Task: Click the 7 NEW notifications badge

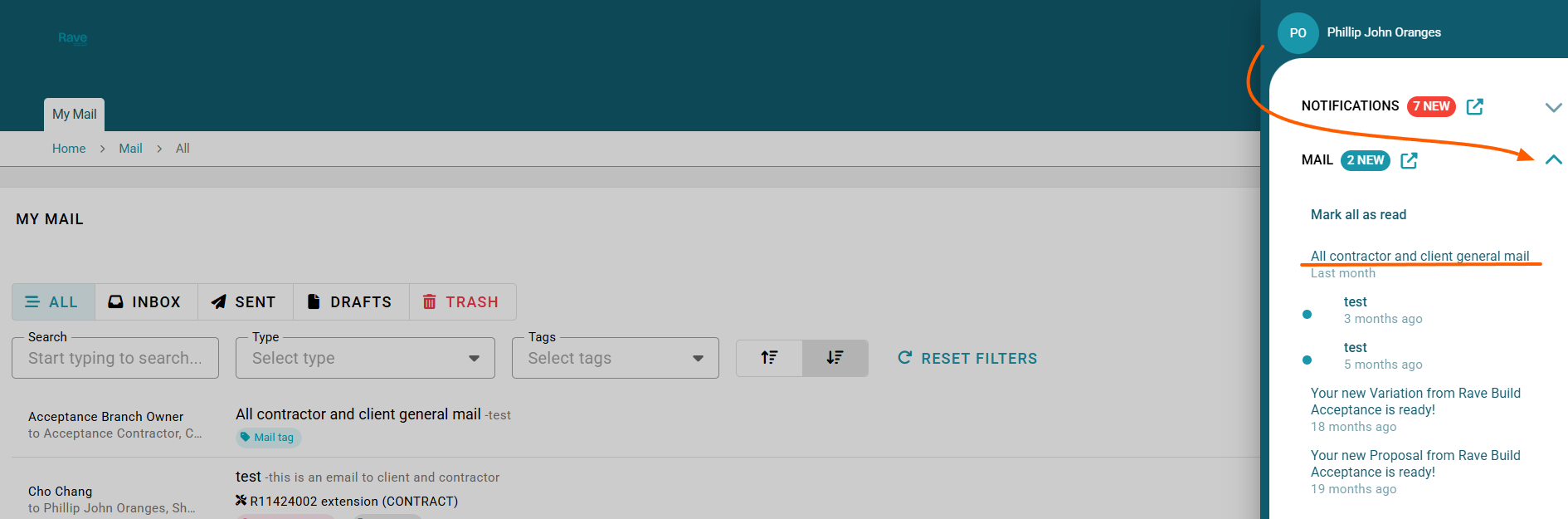Action: [1431, 106]
